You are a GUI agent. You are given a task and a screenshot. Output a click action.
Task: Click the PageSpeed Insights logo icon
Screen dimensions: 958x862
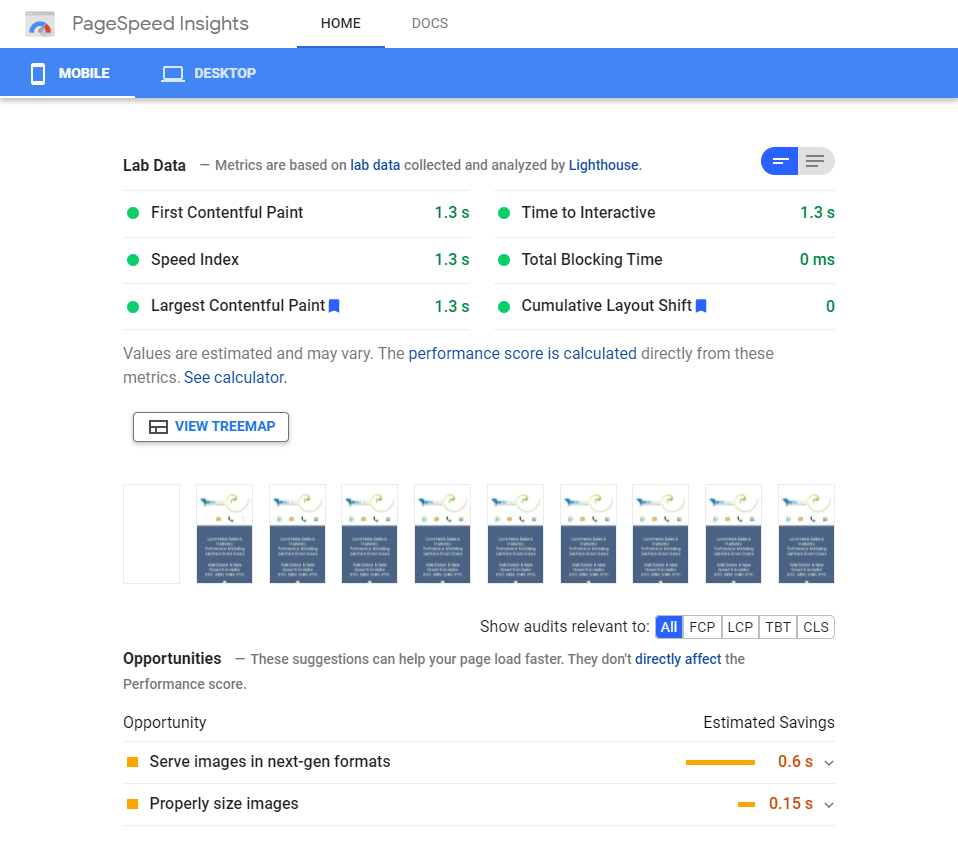coord(40,24)
